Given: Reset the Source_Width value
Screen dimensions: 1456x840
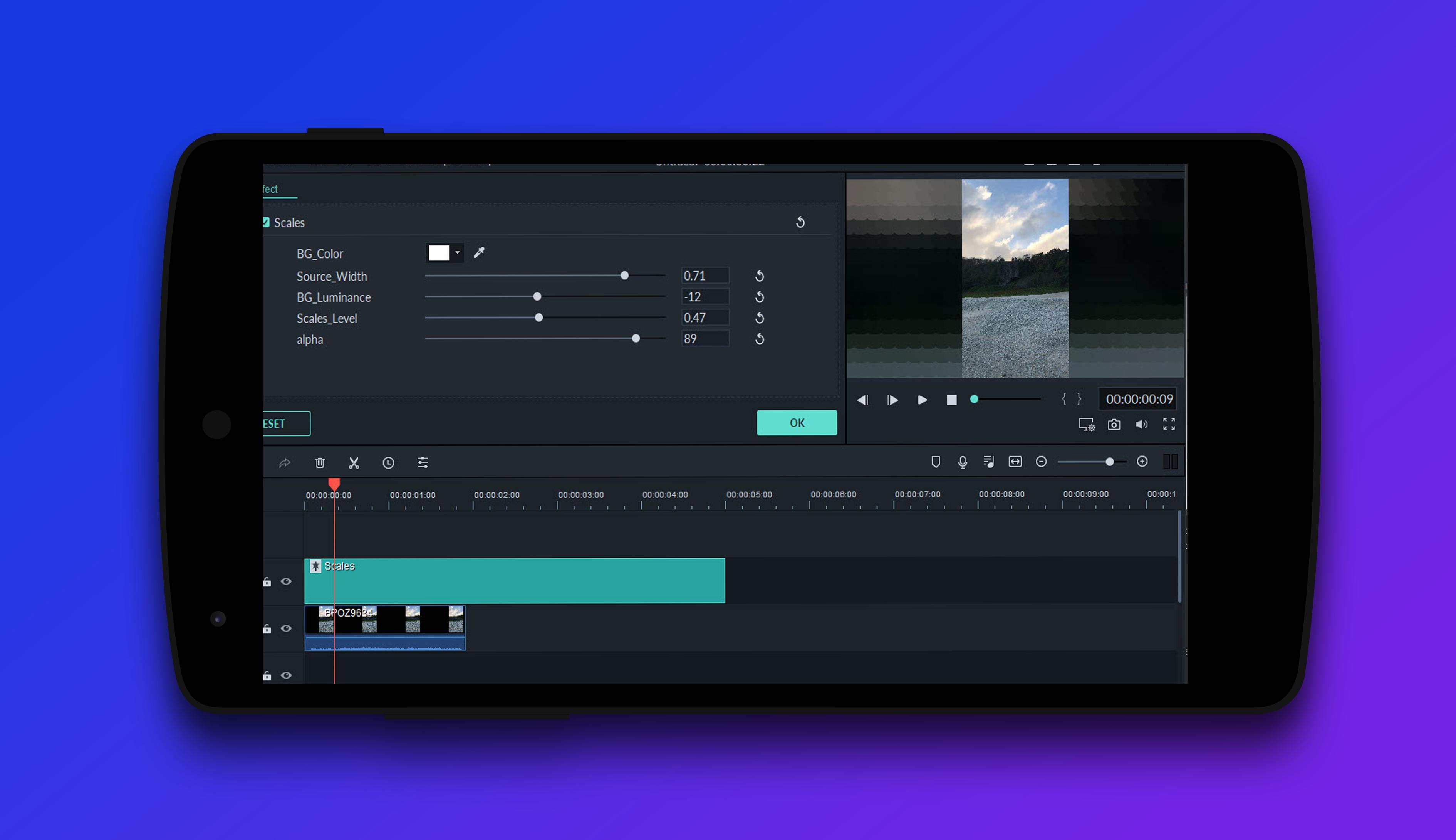Looking at the screenshot, I should (760, 276).
